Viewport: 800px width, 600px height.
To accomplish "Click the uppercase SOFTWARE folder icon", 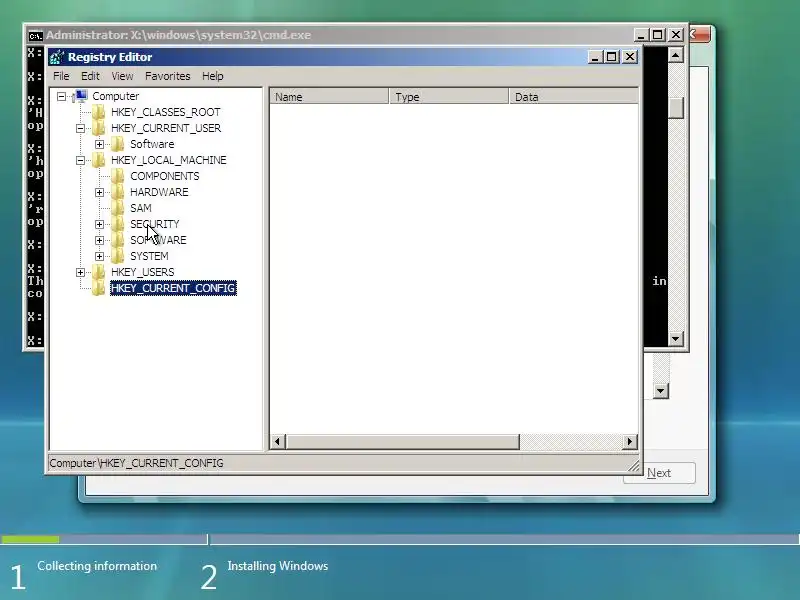I will [x=117, y=240].
